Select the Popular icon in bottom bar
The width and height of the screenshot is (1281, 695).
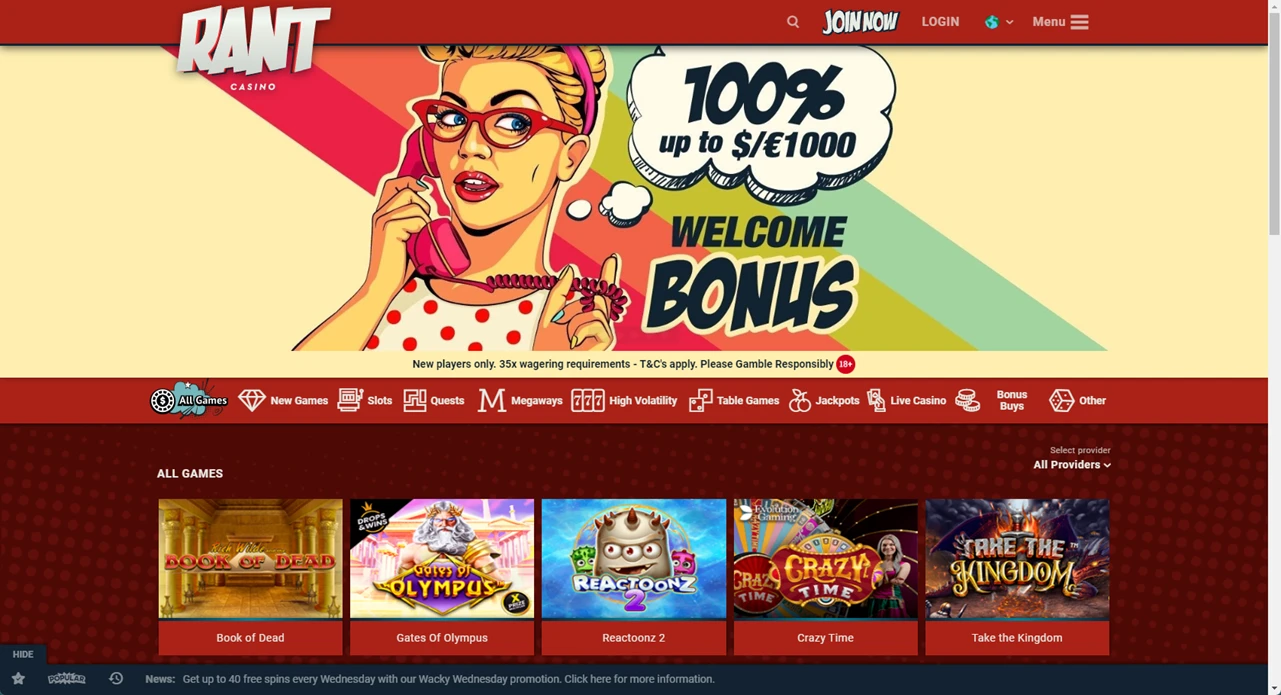(67, 678)
